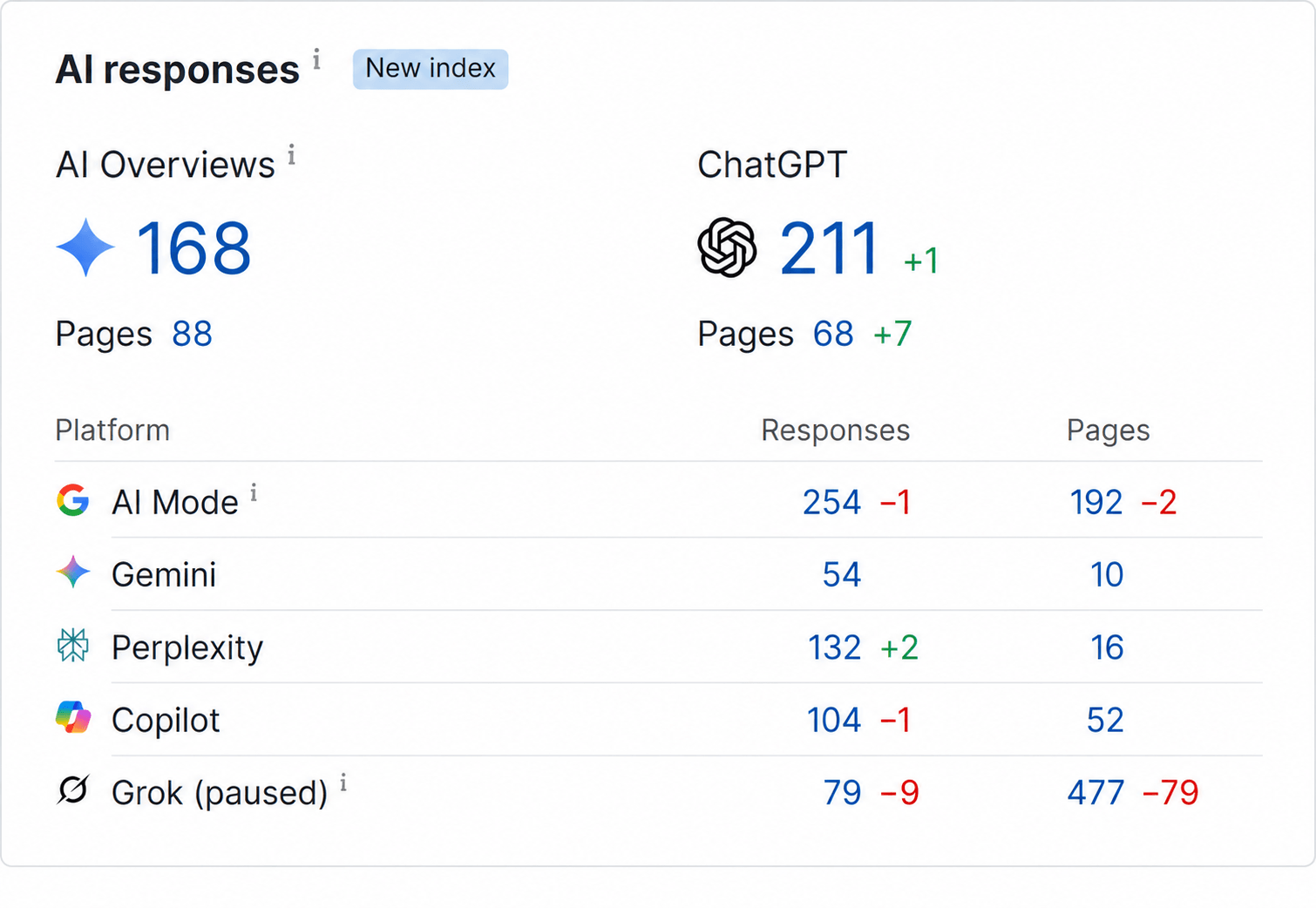
Task: Click the Gemini platform name
Action: (x=164, y=575)
